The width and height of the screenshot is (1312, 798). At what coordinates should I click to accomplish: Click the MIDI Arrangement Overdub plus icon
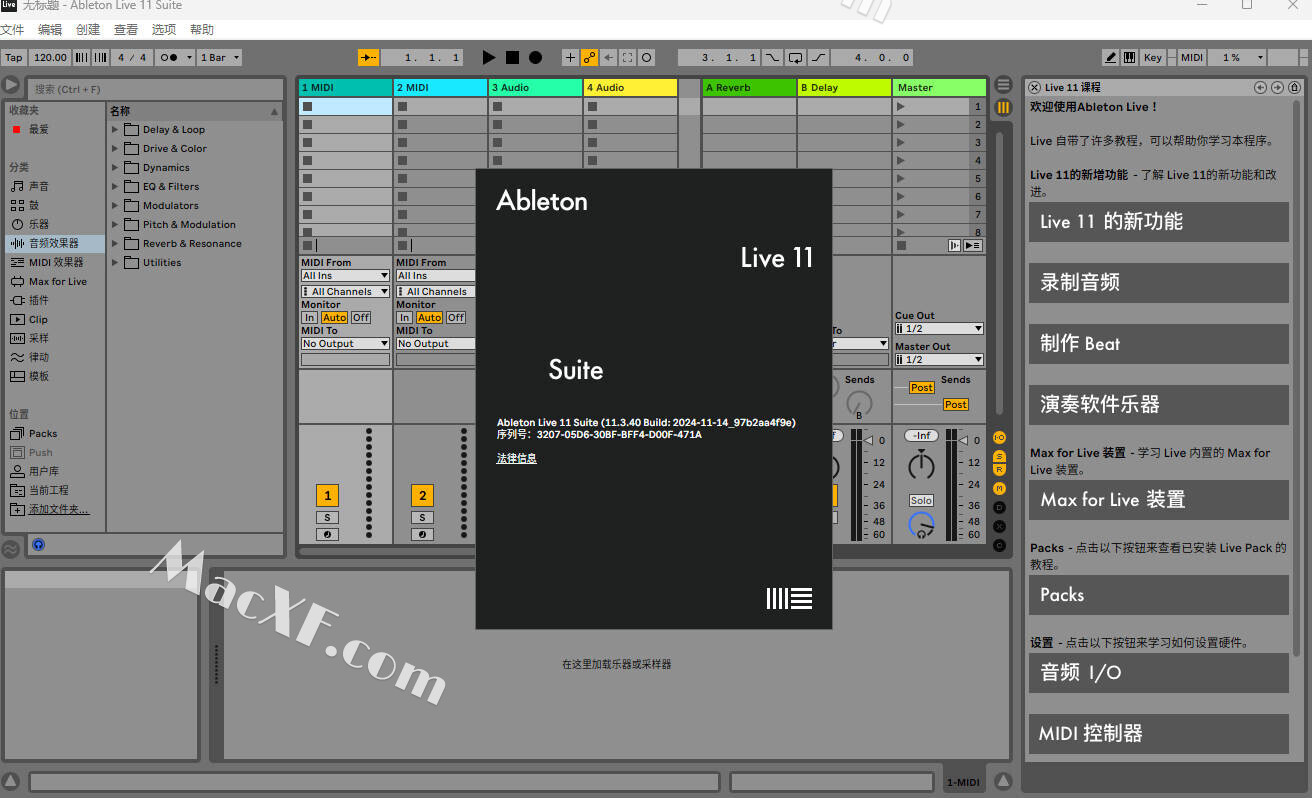[570, 58]
